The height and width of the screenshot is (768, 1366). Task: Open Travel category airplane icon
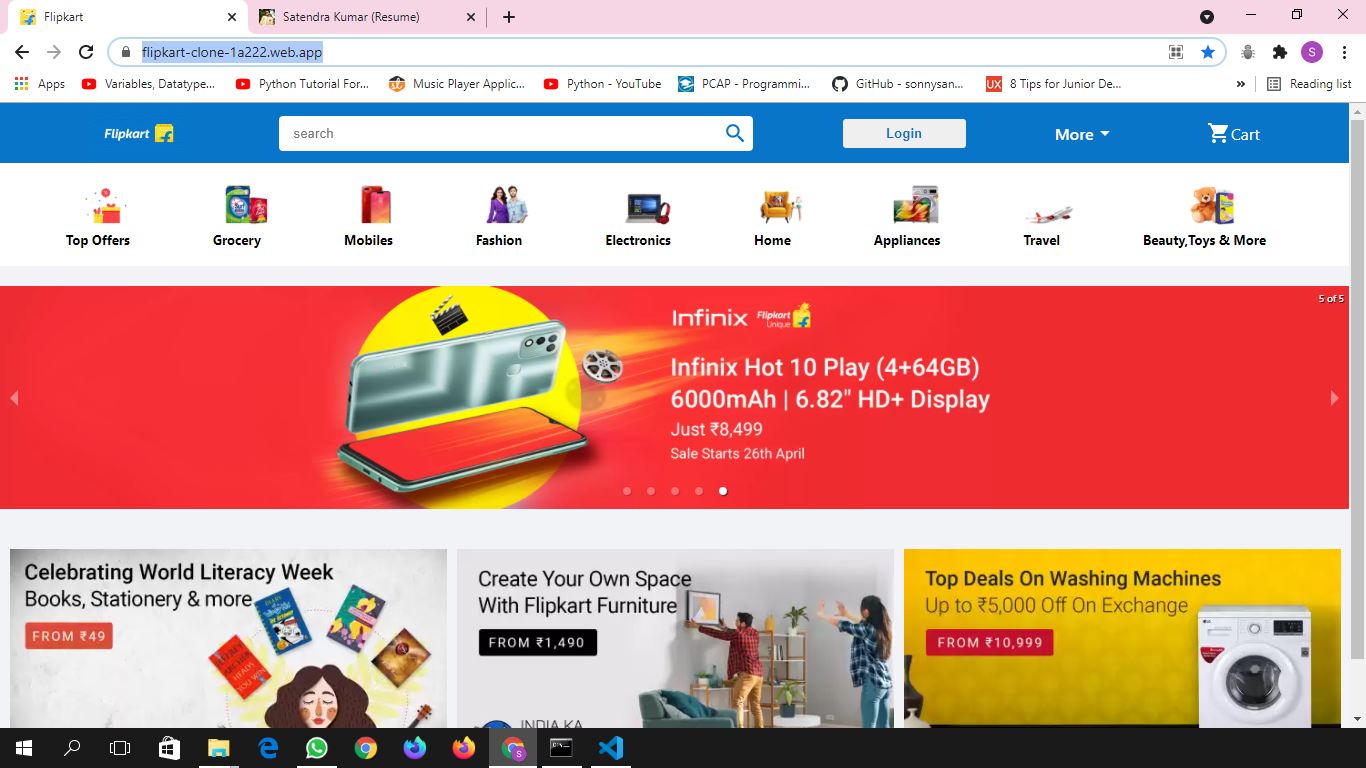point(1048,213)
